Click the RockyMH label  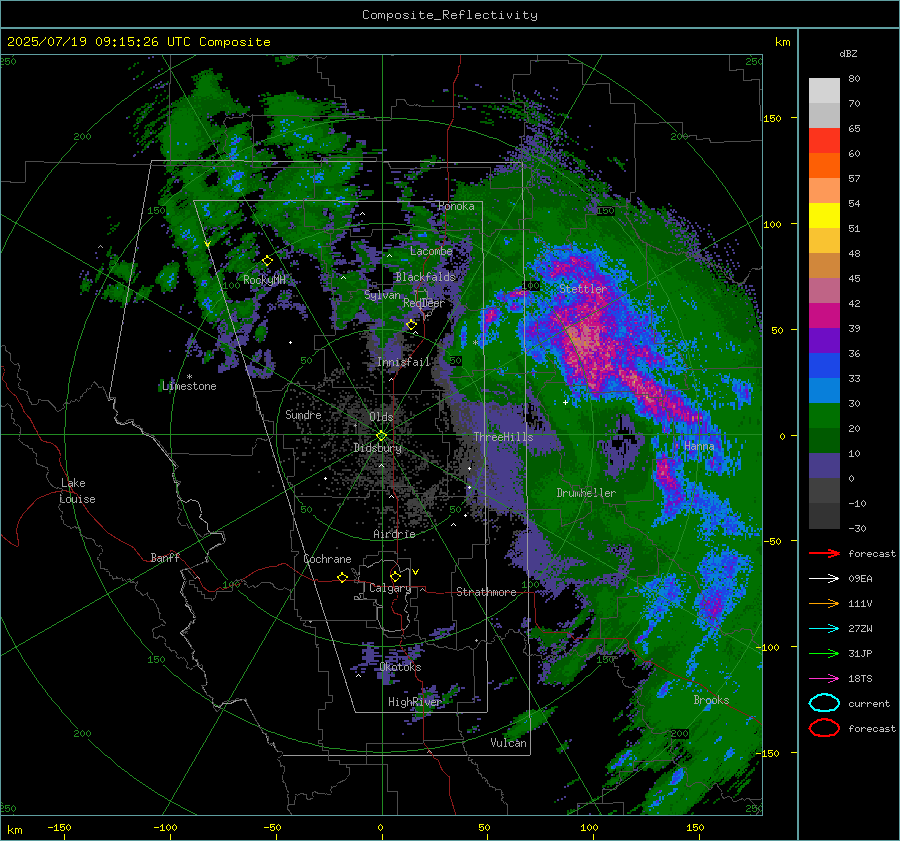(264, 280)
